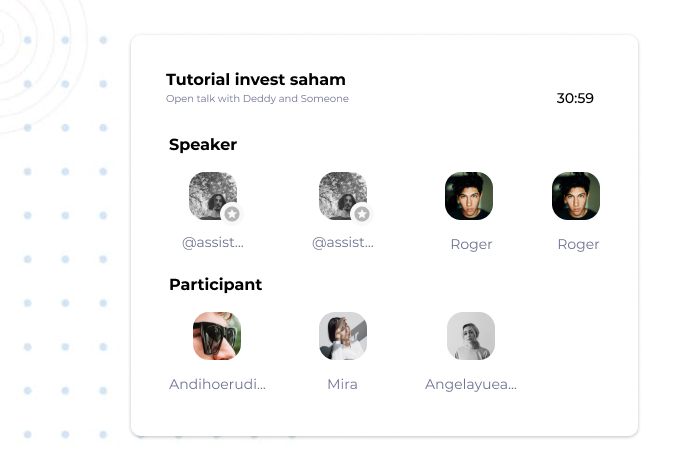Click the star badge on the first @assist avatar
The image size is (690, 471).
click(x=232, y=214)
